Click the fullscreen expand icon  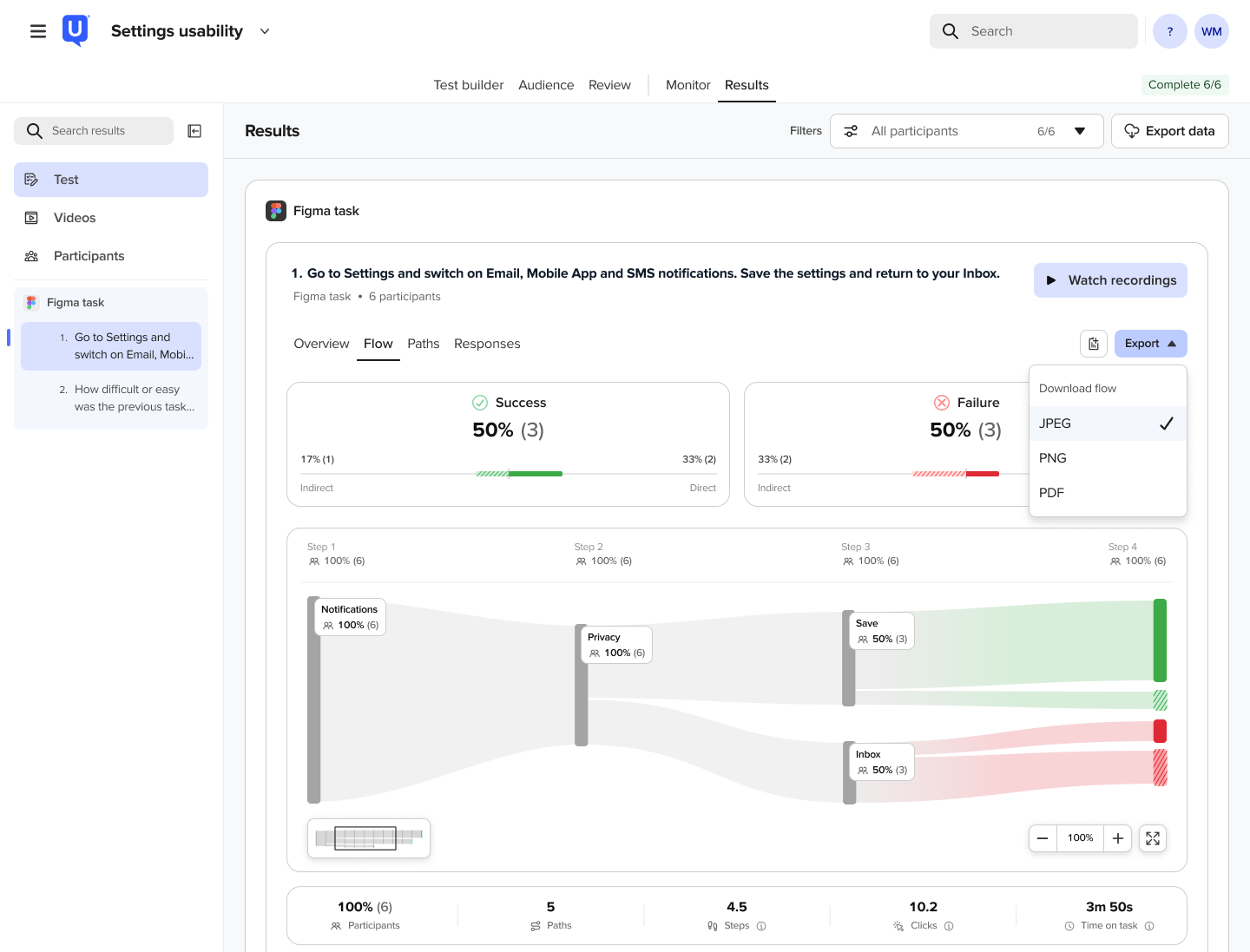tap(1153, 838)
